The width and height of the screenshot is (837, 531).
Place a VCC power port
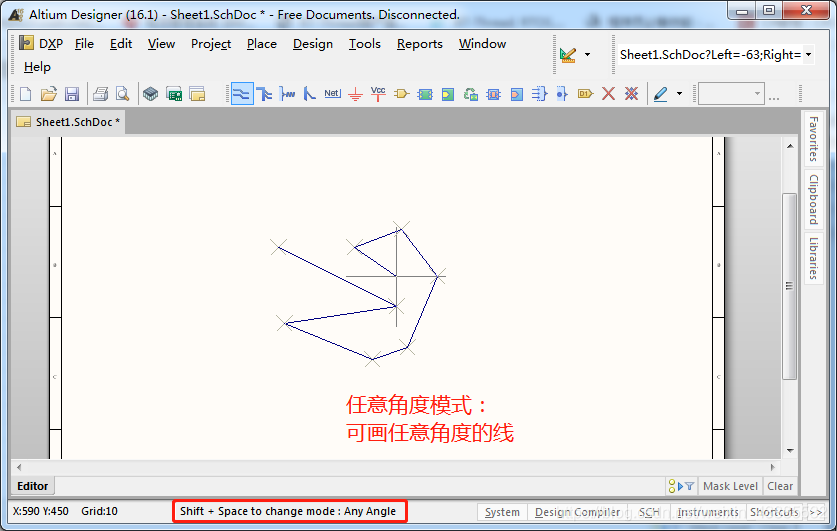point(378,94)
